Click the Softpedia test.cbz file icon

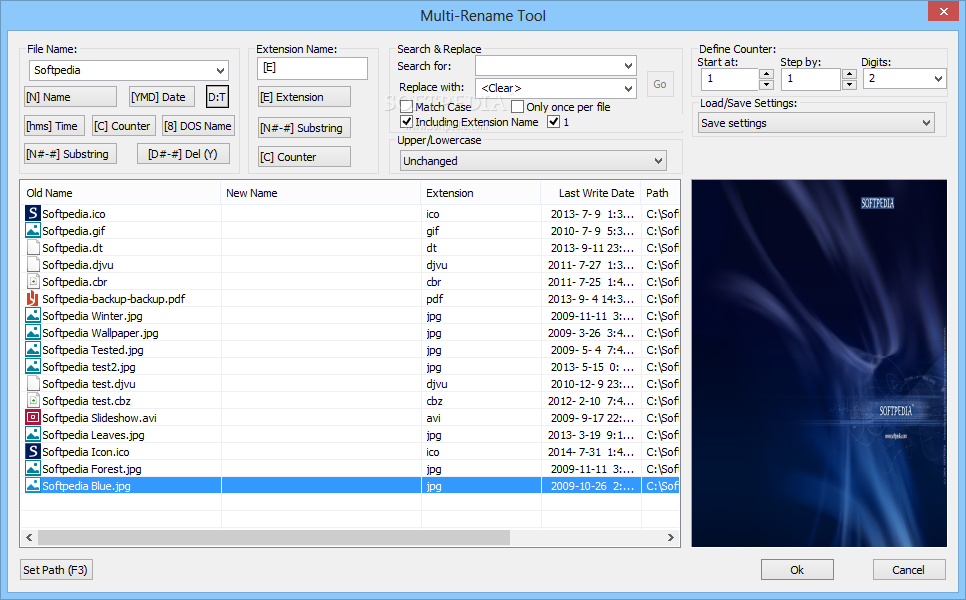pyautogui.click(x=33, y=400)
